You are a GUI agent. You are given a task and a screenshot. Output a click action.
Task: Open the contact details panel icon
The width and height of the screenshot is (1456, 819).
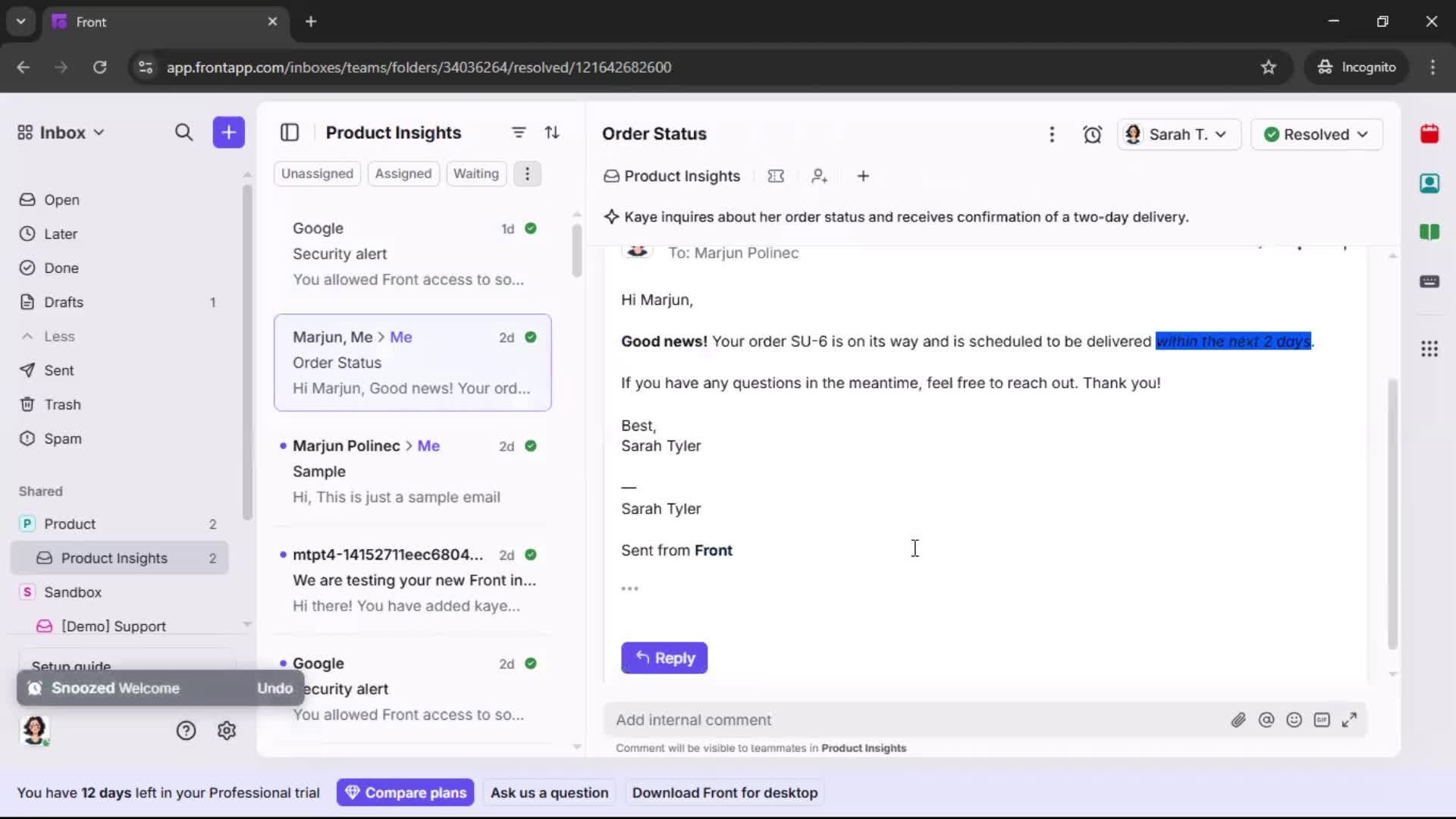tap(1430, 183)
